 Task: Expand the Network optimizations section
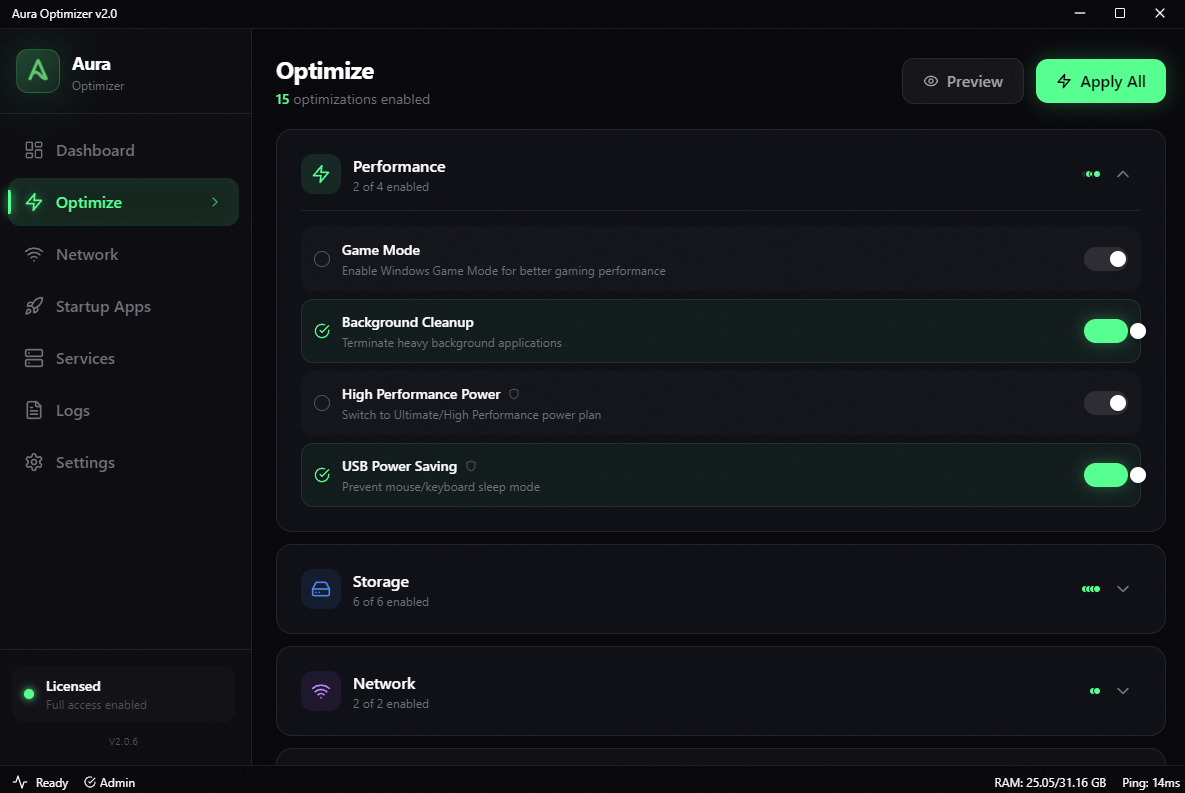tap(1122, 691)
